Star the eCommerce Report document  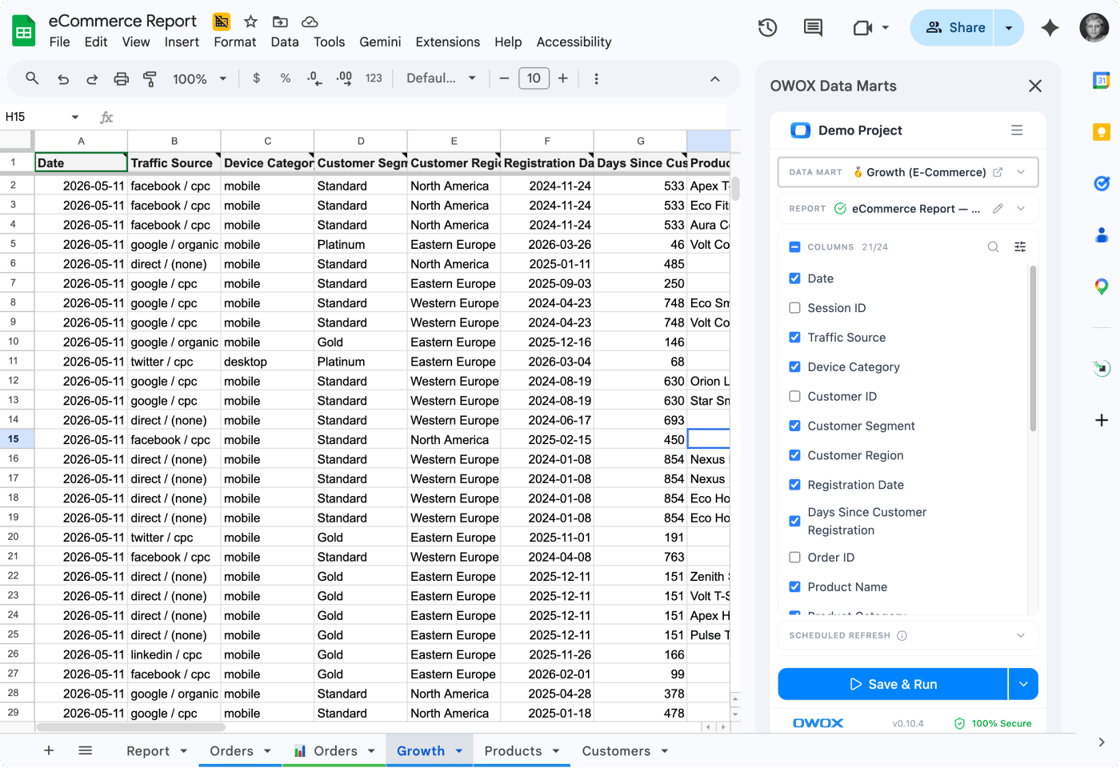coord(250,21)
